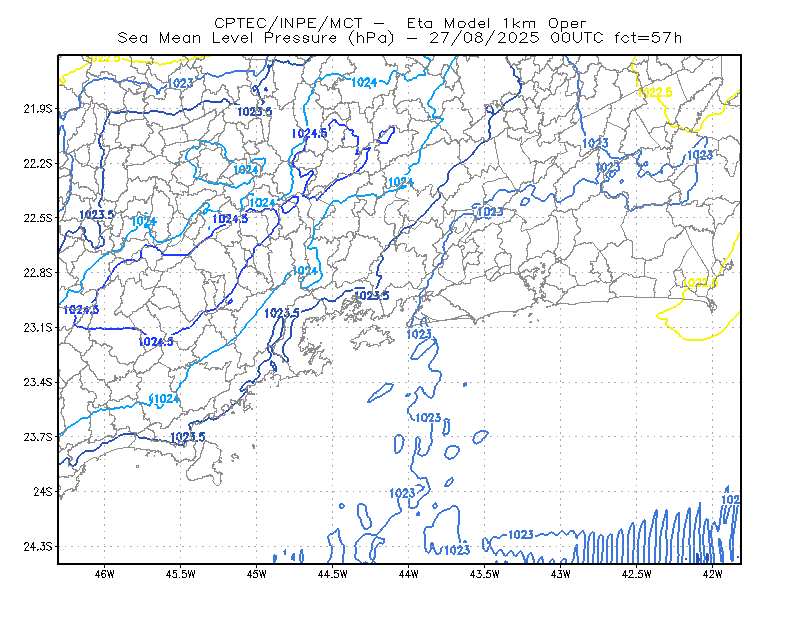Select the 45.5W longitude axis label
This screenshot has width=800, height=618.
(x=181, y=574)
